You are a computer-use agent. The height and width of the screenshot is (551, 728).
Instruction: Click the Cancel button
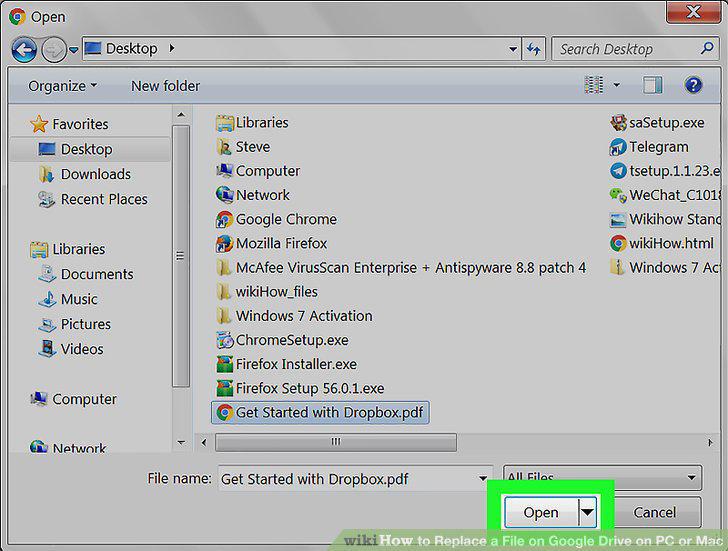click(655, 512)
